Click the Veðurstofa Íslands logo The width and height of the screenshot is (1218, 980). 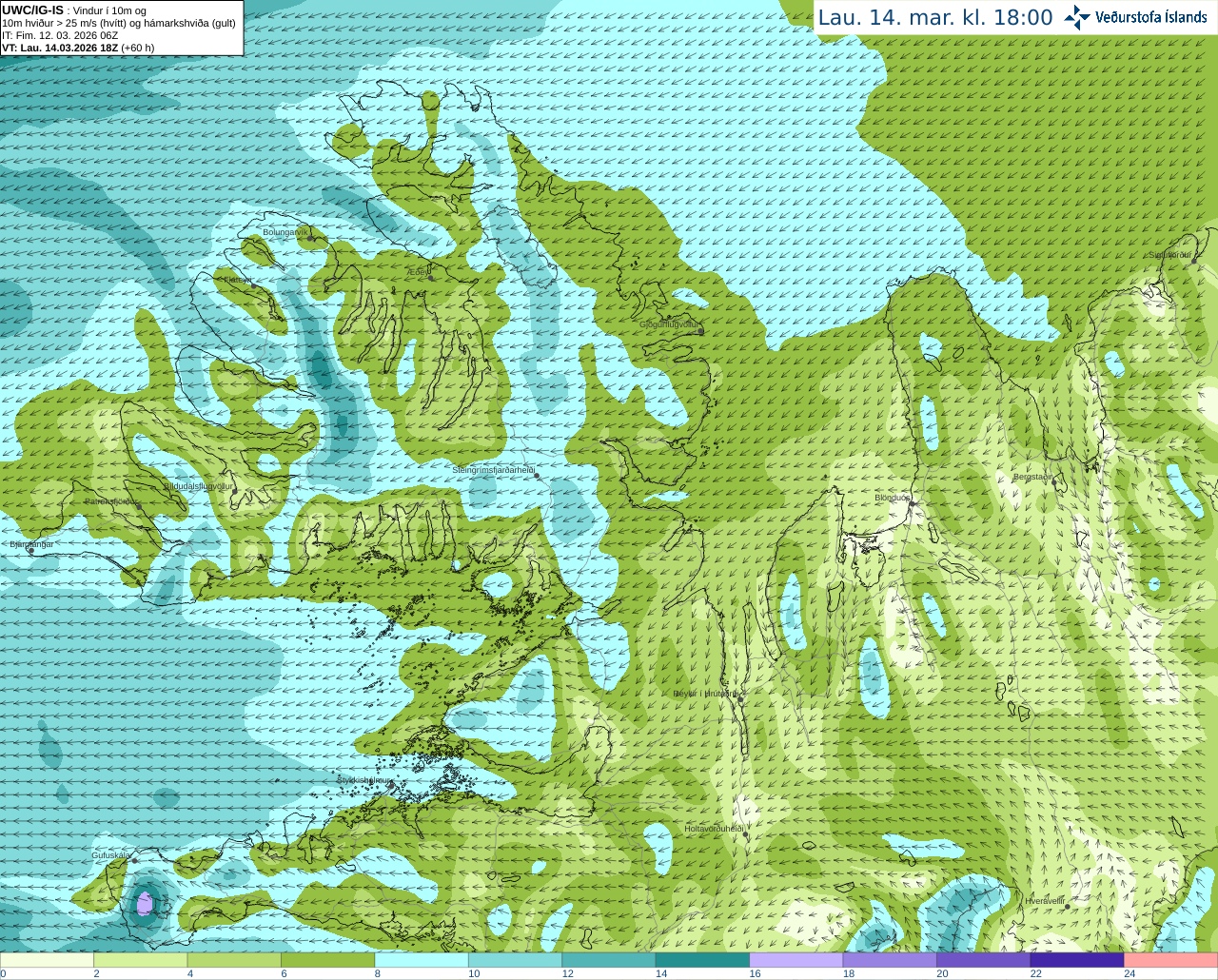(x=1135, y=17)
